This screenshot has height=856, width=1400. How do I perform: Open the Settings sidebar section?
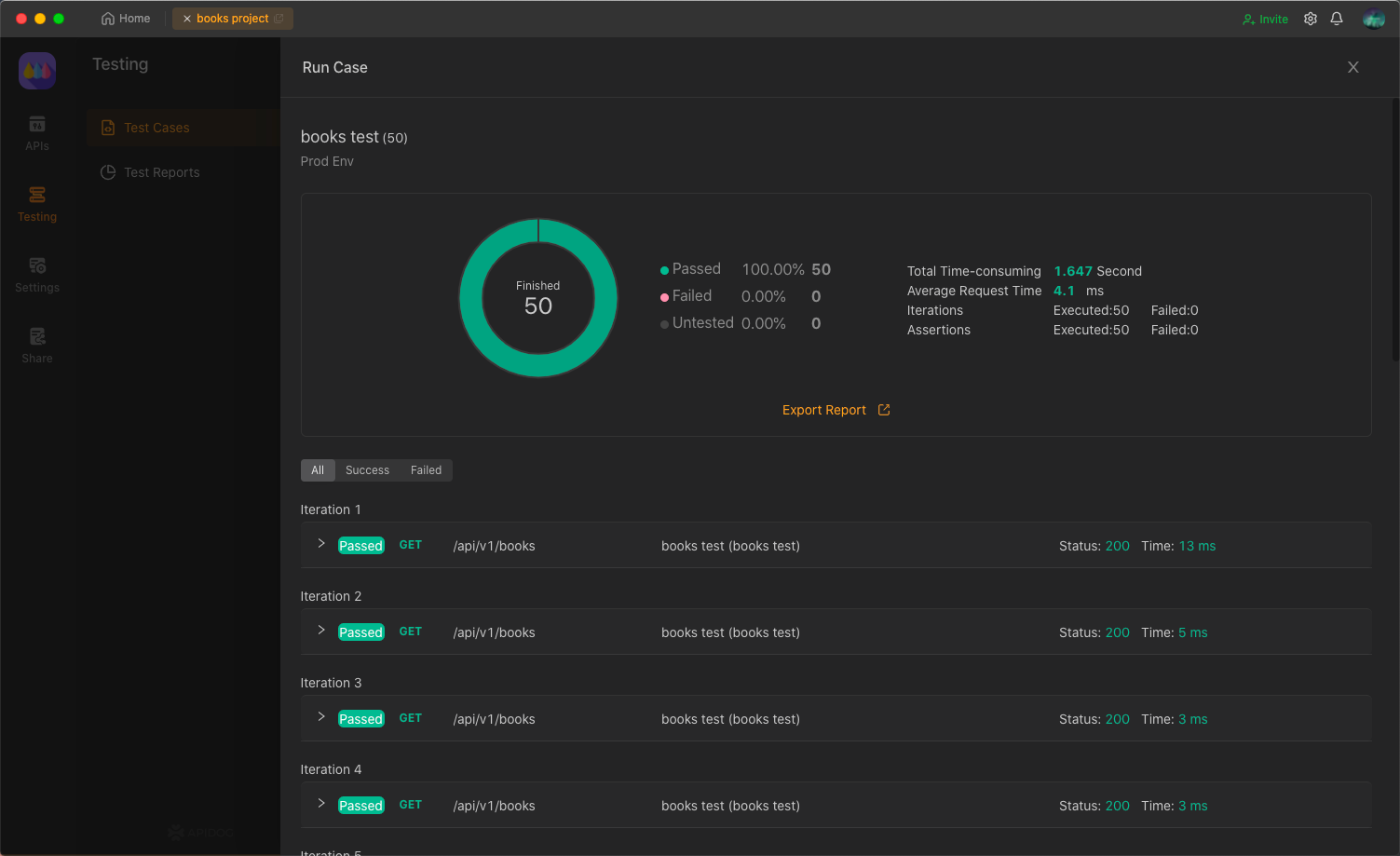(x=37, y=275)
